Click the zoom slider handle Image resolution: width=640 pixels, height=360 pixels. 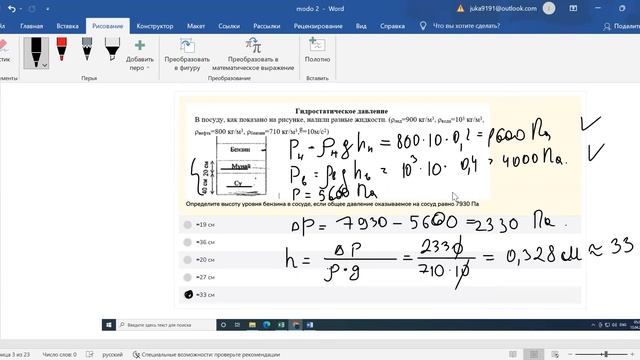pos(606,354)
